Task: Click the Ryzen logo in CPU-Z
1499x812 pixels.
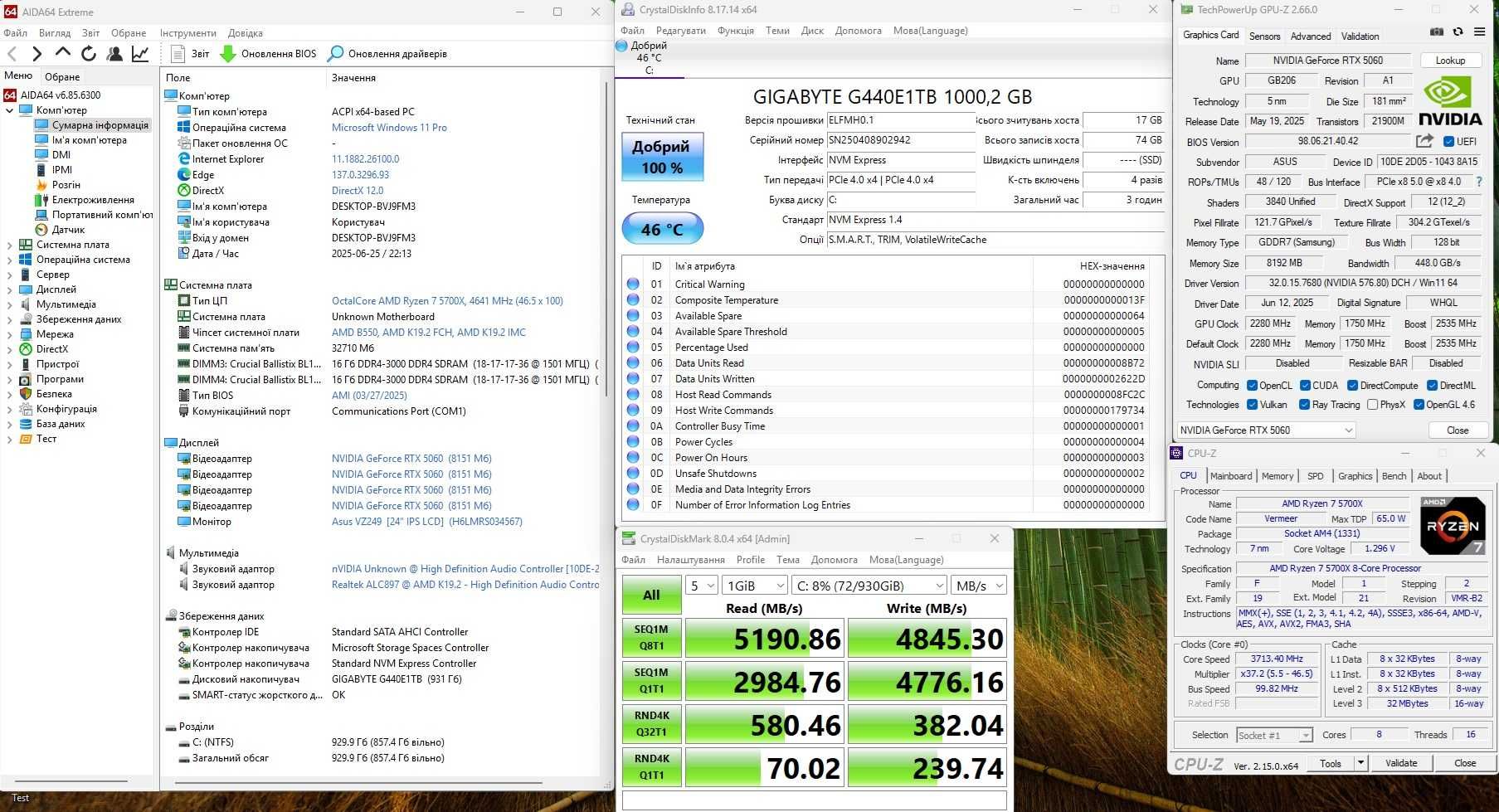Action: pos(1452,526)
